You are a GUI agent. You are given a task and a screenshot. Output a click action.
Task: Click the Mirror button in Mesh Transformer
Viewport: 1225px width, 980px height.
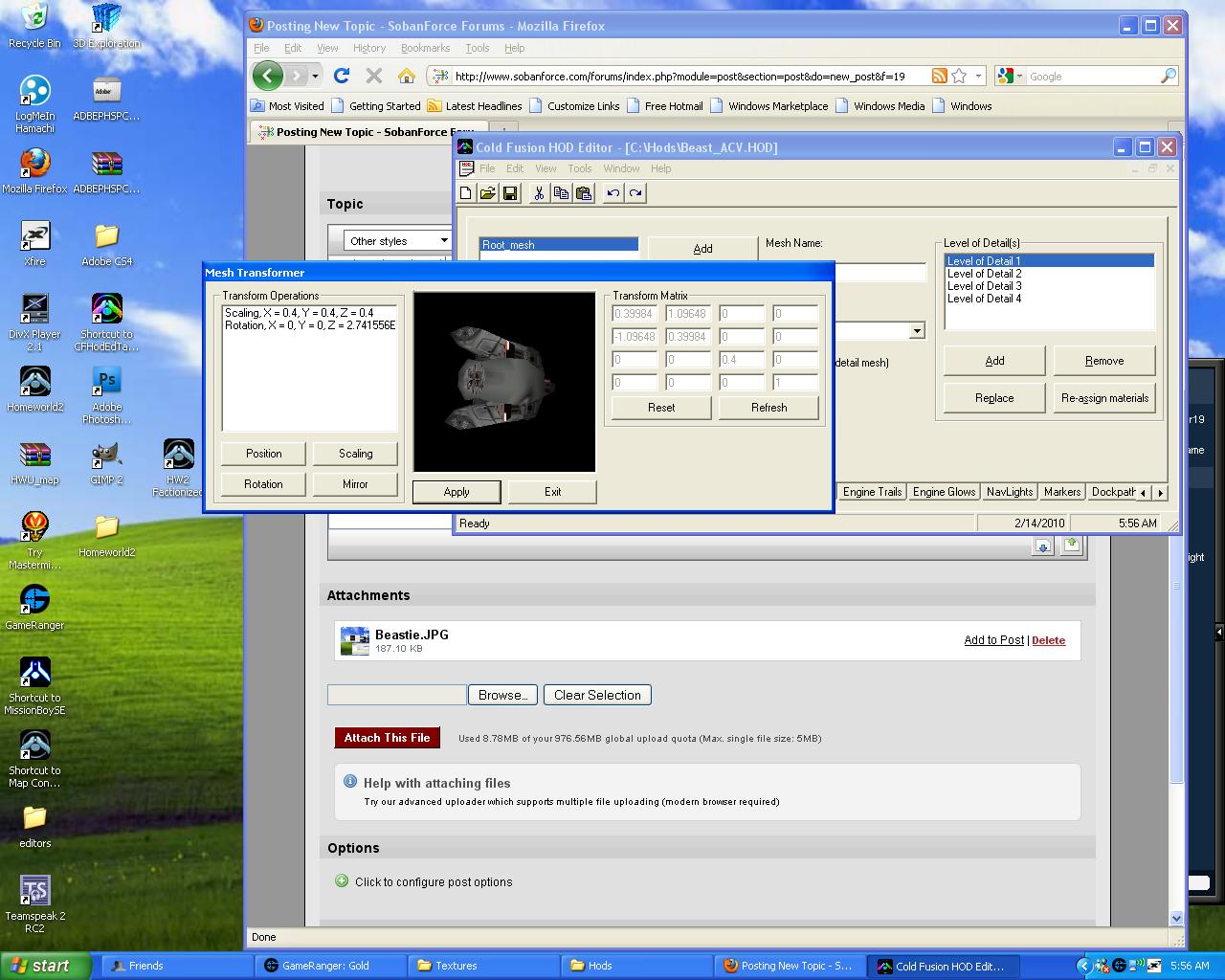point(355,484)
